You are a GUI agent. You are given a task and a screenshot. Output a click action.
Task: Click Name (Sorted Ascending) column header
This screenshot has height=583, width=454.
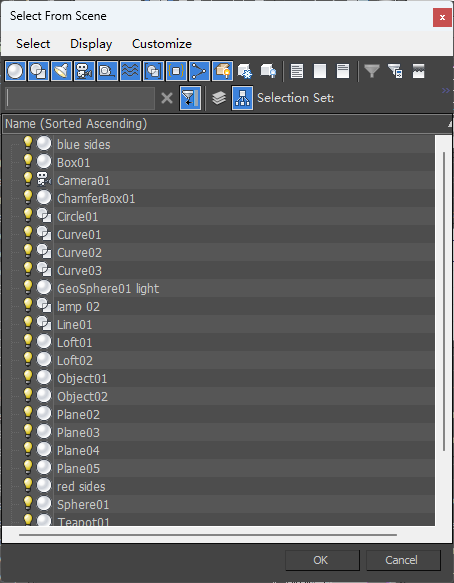(x=227, y=124)
